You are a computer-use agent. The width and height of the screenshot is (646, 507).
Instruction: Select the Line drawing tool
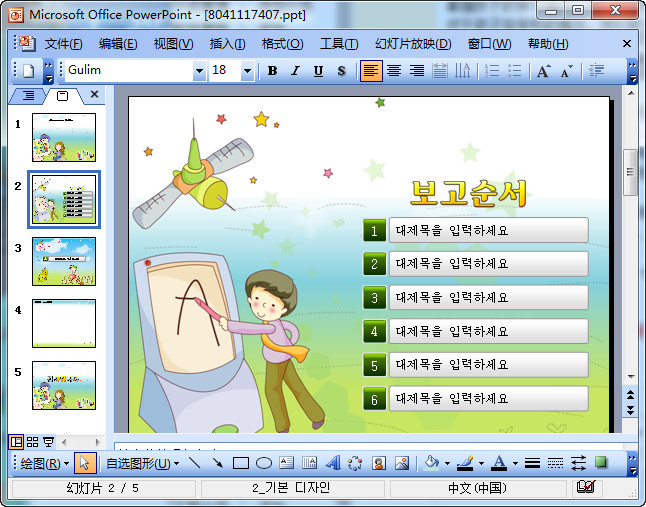coord(194,463)
